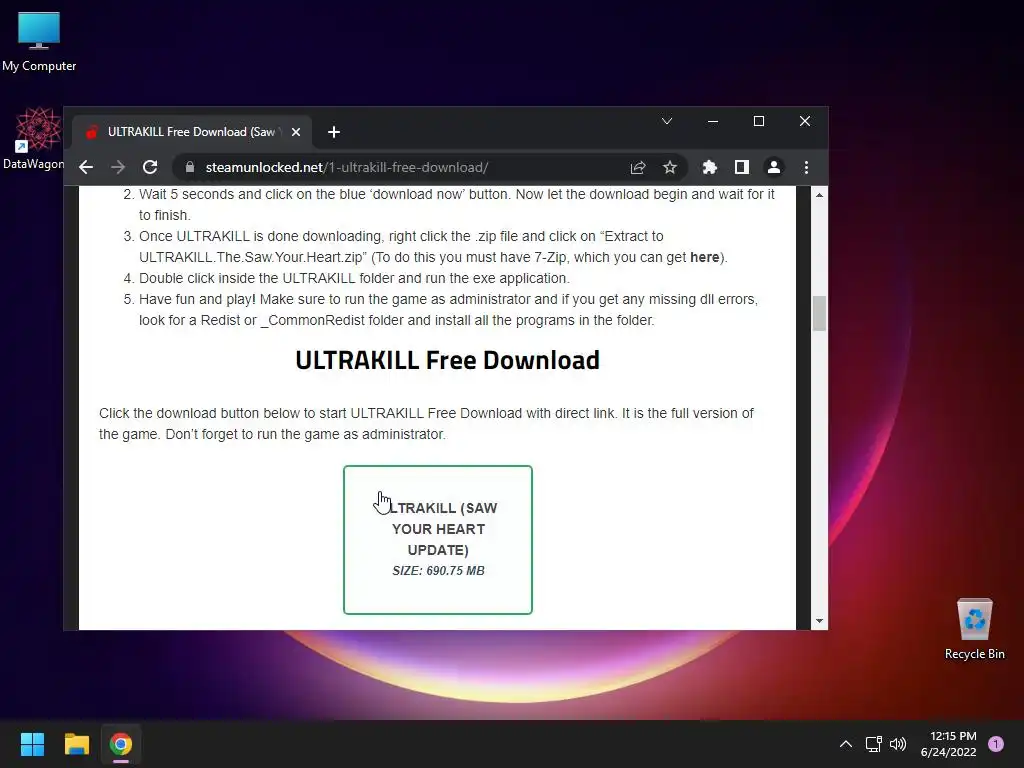This screenshot has width=1024, height=768.
Task: View site info via the padlock icon
Action: pos(189,167)
